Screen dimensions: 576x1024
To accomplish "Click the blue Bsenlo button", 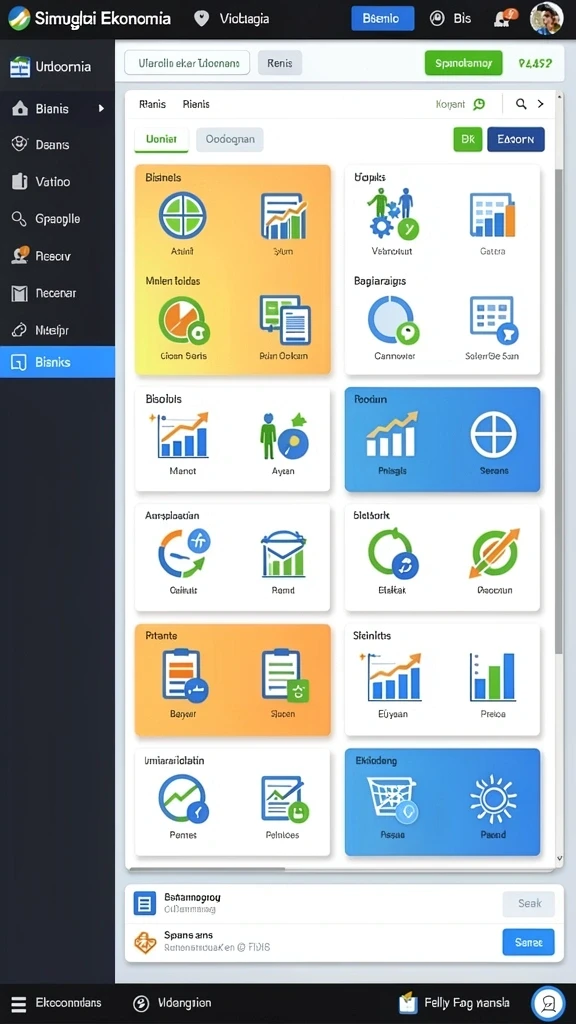I will click(x=383, y=18).
